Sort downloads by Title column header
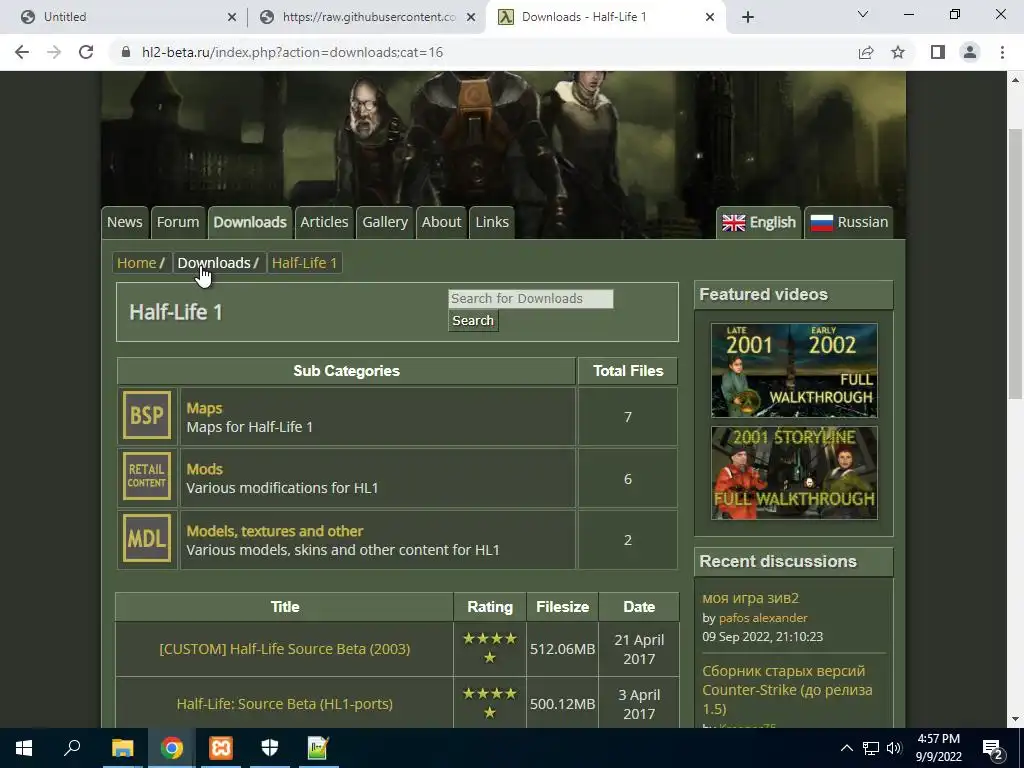This screenshot has height=768, width=1024. coord(285,607)
